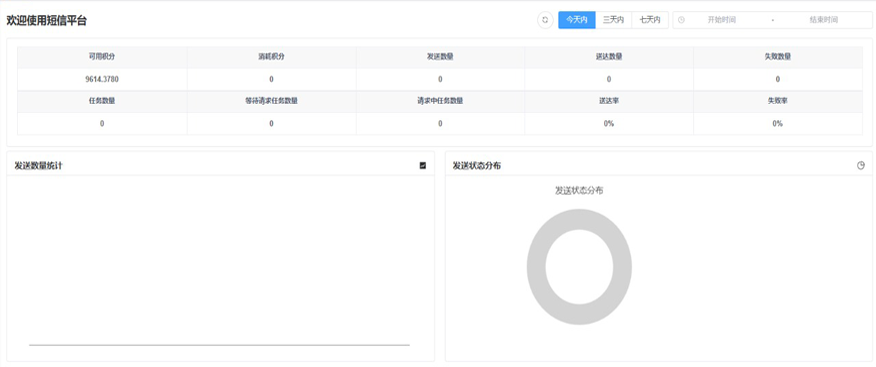Click the 失败数量 column header
This screenshot has width=876, height=367.
pos(778,56)
